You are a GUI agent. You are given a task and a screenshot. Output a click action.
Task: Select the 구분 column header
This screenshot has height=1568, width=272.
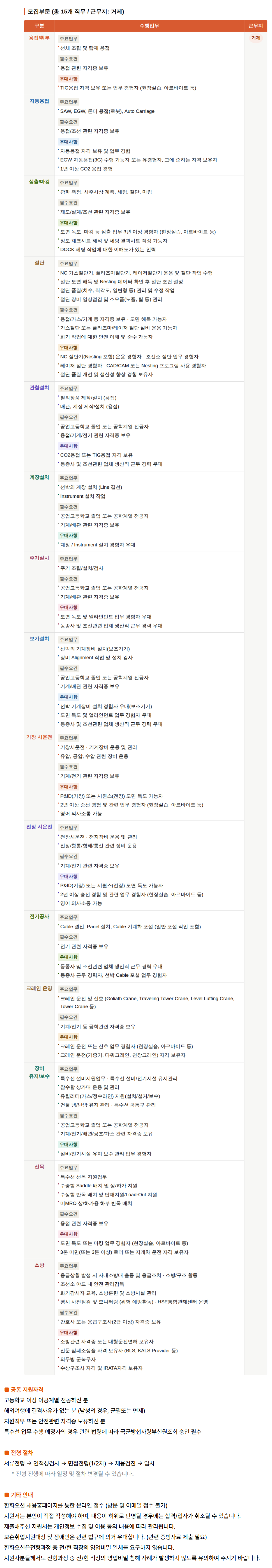tap(39, 26)
